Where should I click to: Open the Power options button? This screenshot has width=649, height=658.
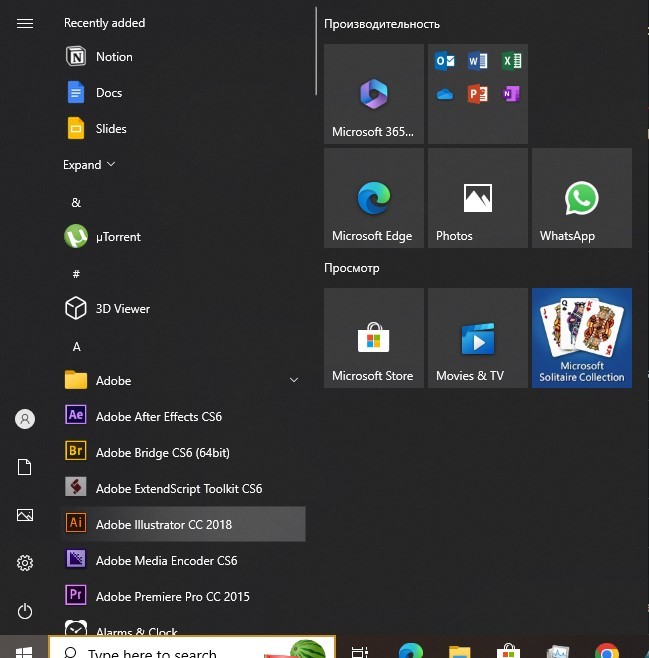[x=25, y=611]
